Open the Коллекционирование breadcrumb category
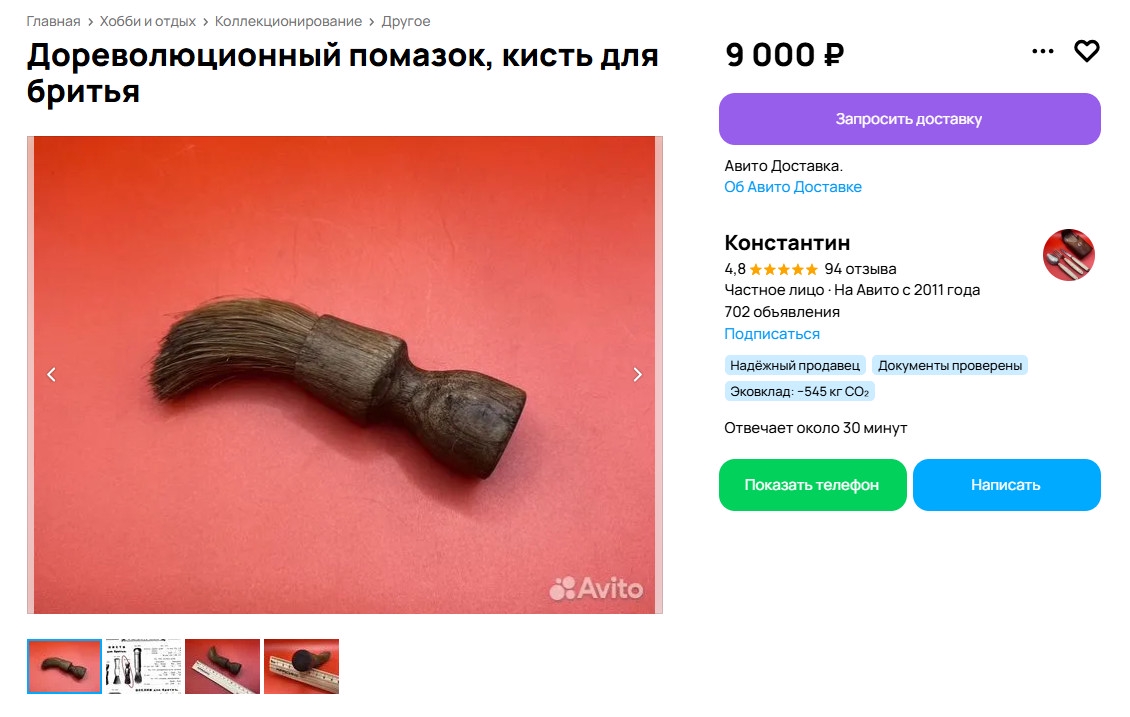This screenshot has height=717, width=1130. [288, 22]
